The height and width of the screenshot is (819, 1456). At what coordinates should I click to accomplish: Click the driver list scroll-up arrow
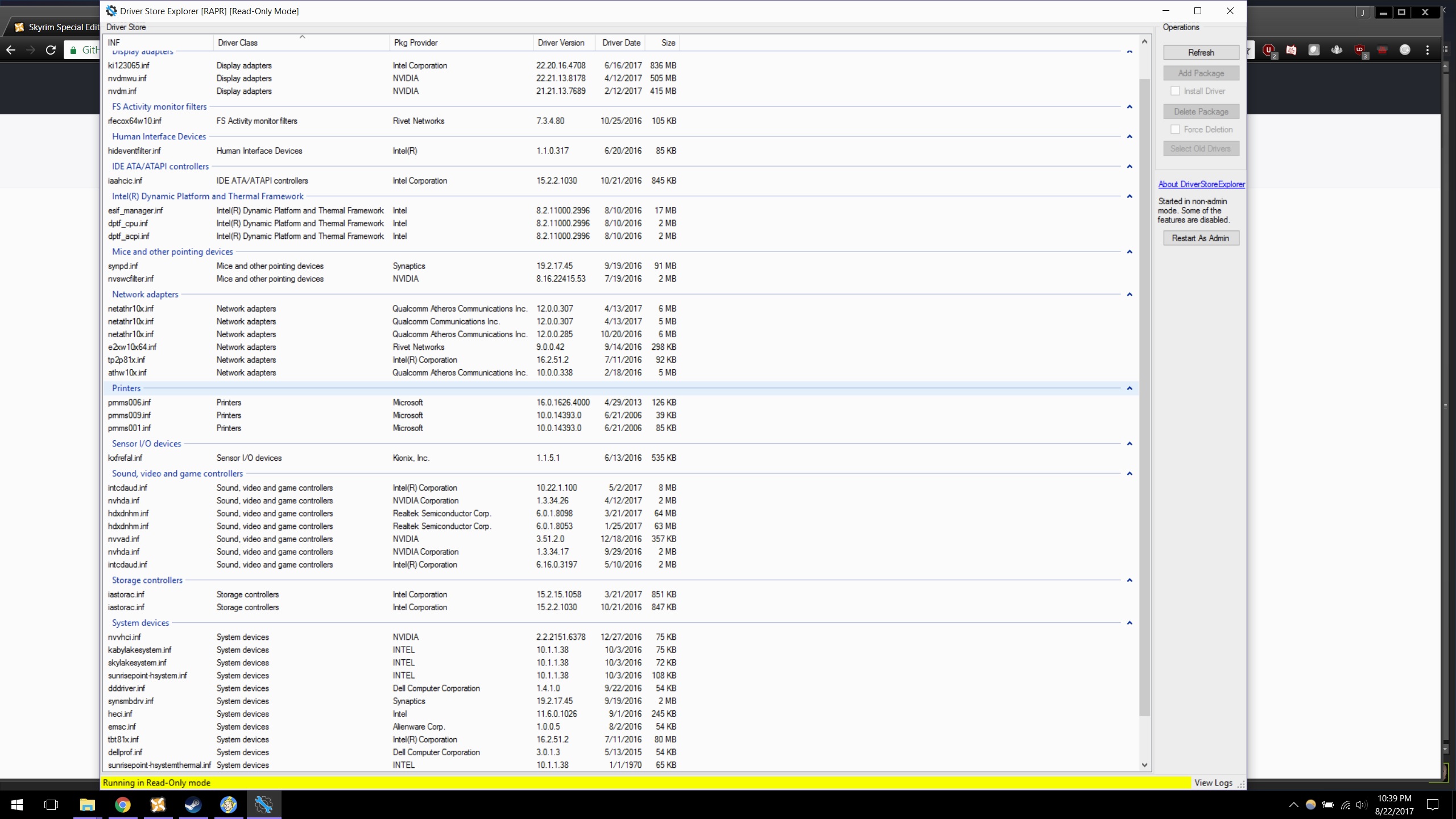[x=1145, y=42]
